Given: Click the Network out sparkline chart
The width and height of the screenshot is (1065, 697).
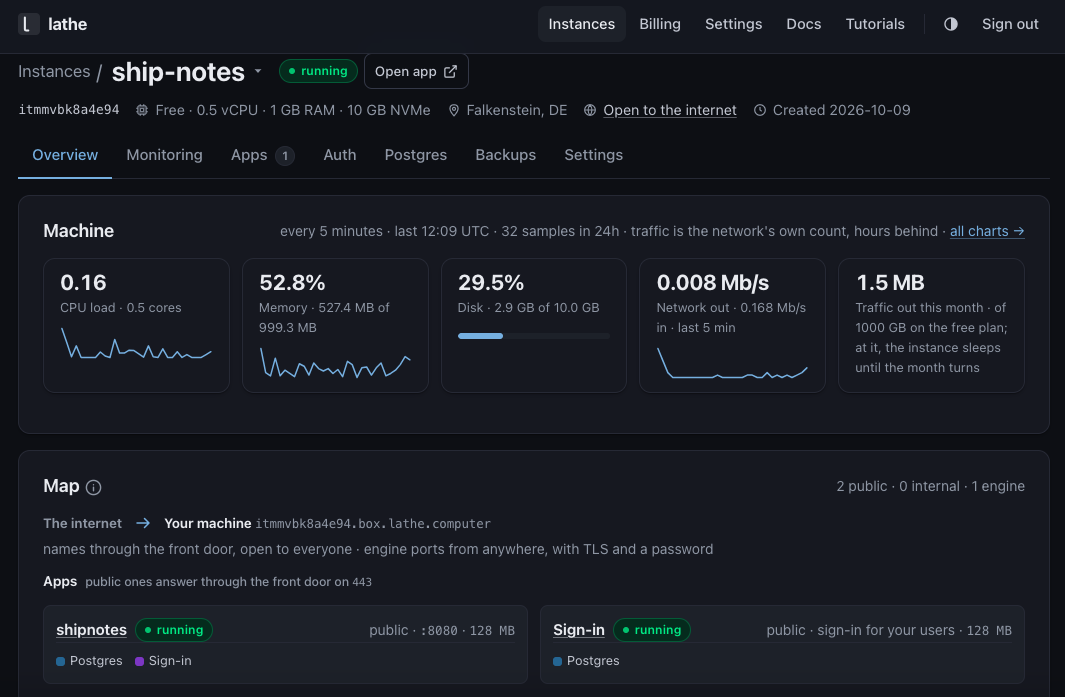Looking at the screenshot, I should 732,363.
